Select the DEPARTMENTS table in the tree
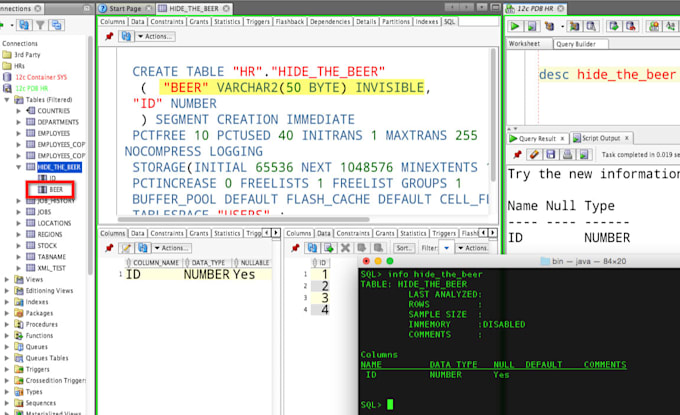The width and height of the screenshot is (680, 415). [x=58, y=122]
